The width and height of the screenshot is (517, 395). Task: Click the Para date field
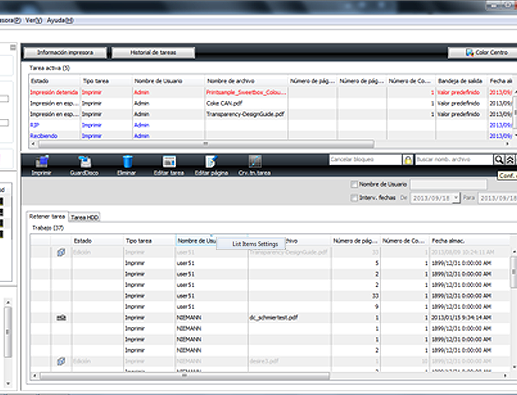(497, 198)
